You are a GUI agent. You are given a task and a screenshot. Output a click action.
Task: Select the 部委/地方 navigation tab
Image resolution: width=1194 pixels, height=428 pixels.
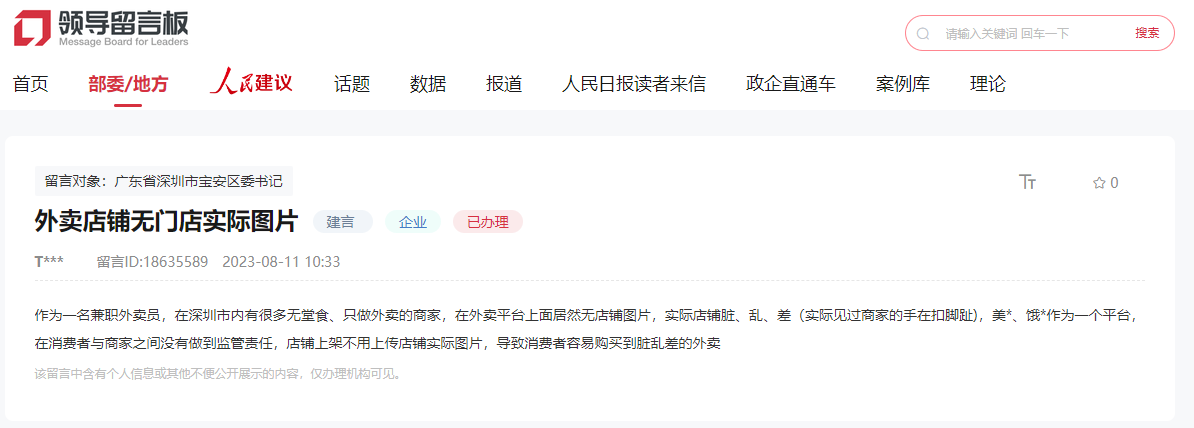128,84
